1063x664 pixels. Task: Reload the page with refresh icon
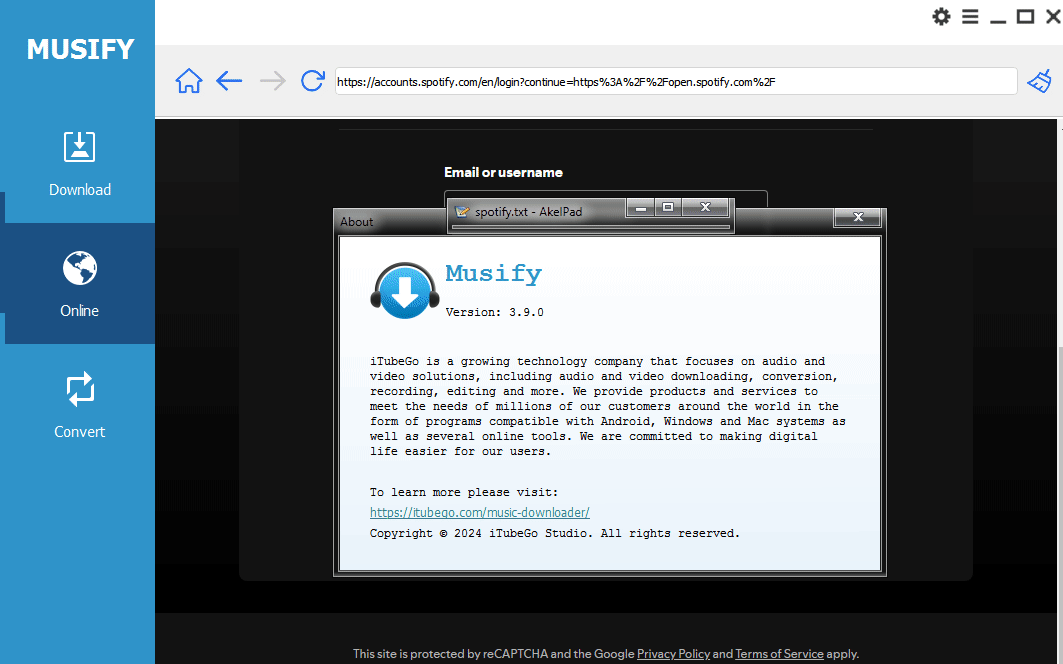(x=313, y=81)
